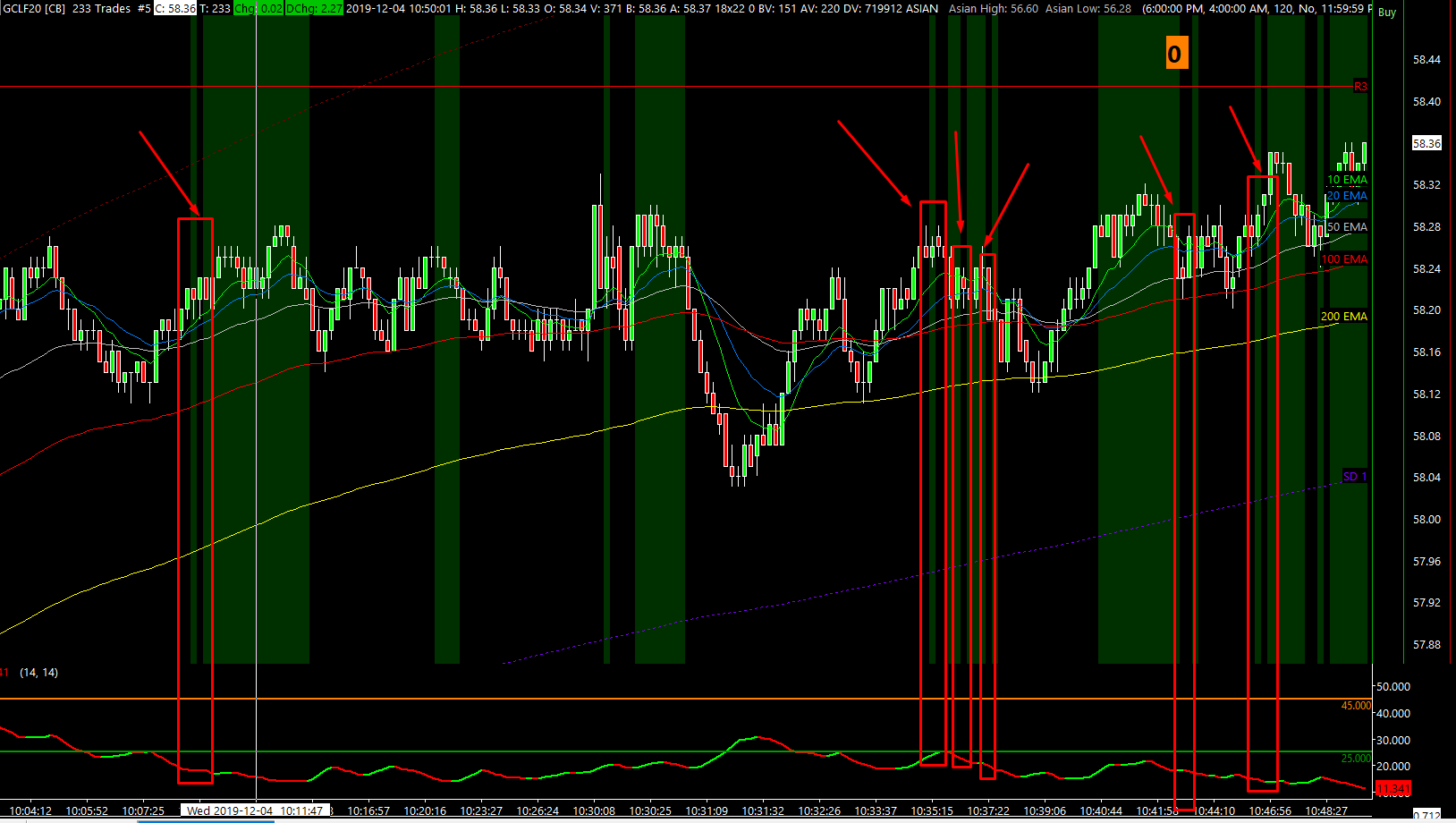Click the green 25.000 threshold line label

(1356, 759)
